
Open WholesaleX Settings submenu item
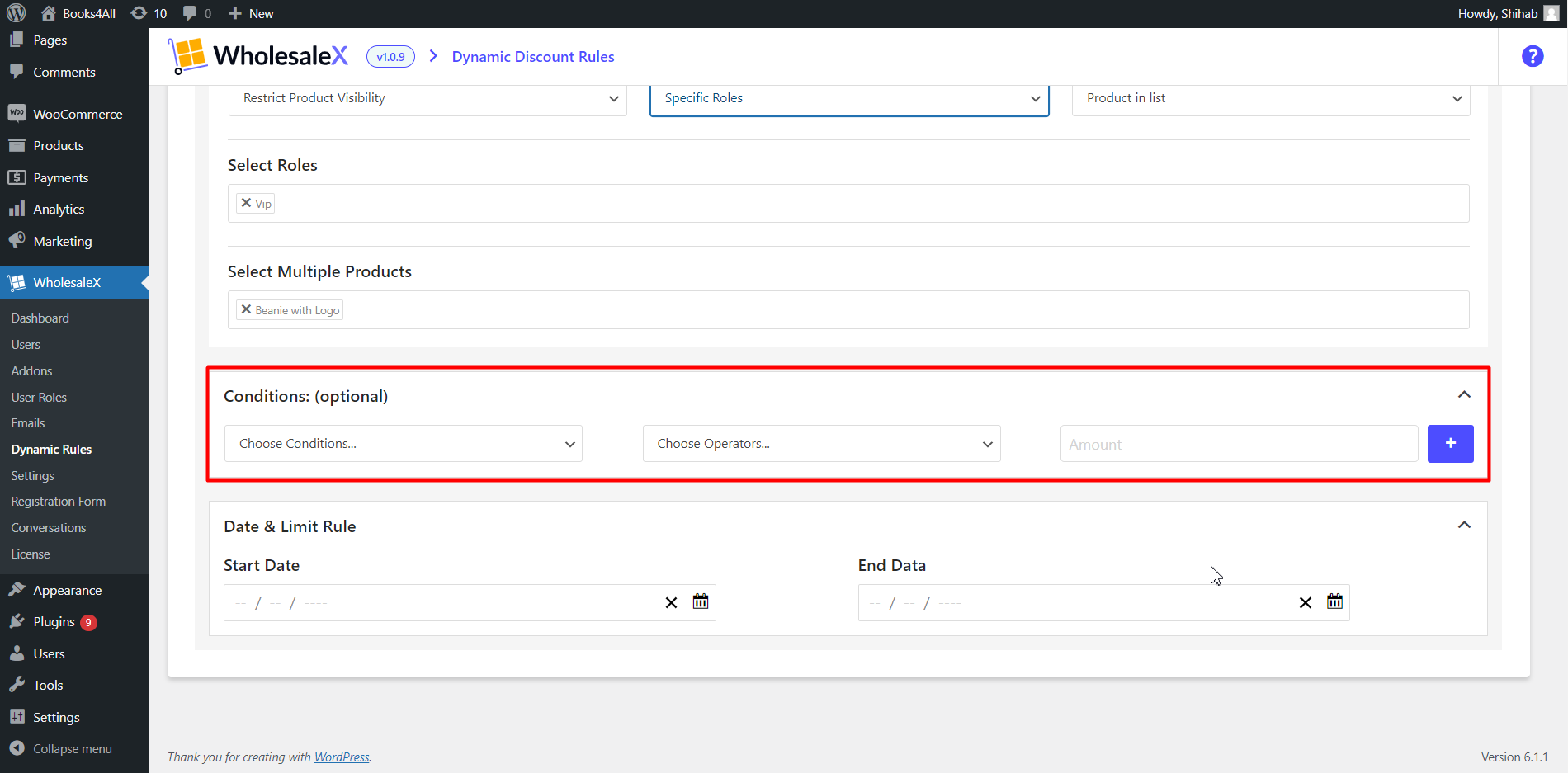point(32,476)
